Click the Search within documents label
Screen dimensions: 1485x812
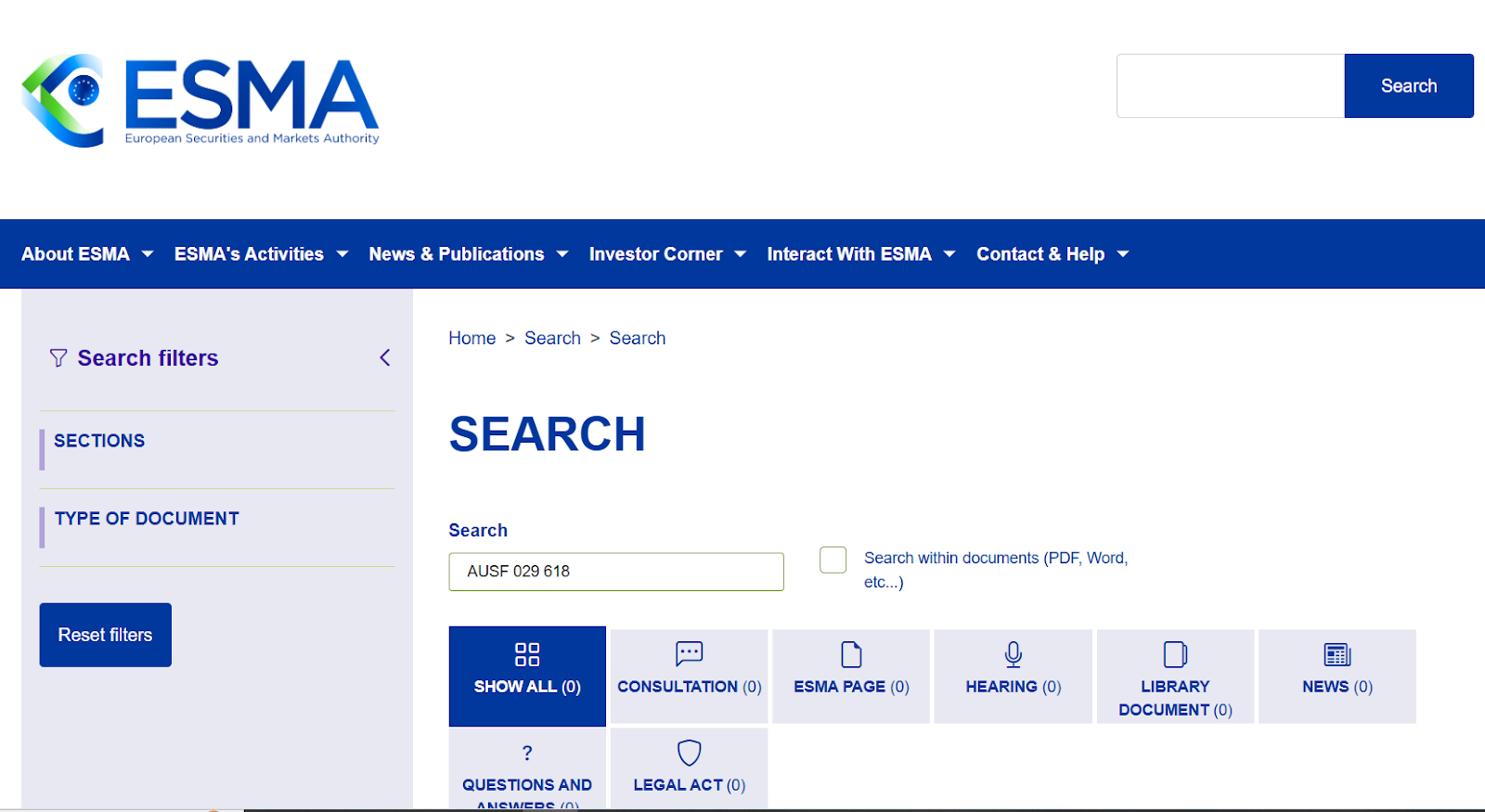coord(996,570)
